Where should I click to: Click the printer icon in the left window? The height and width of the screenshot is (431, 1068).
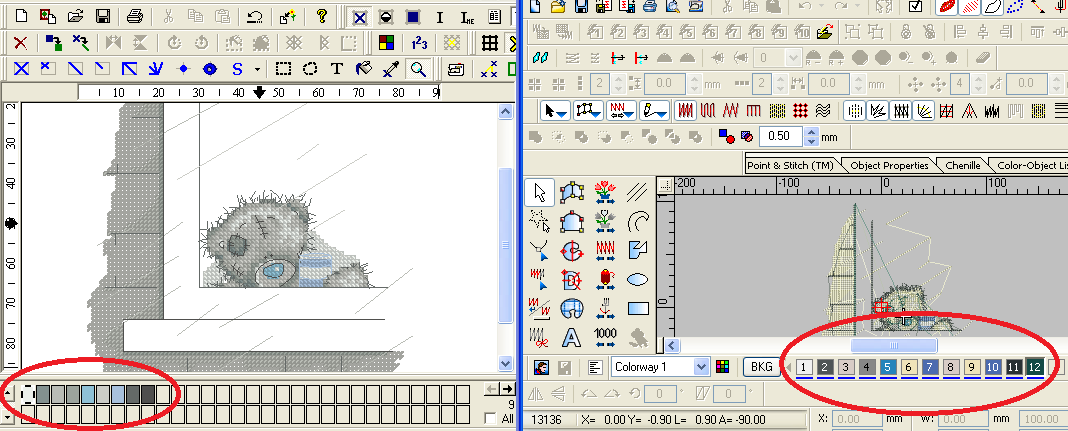(136, 16)
